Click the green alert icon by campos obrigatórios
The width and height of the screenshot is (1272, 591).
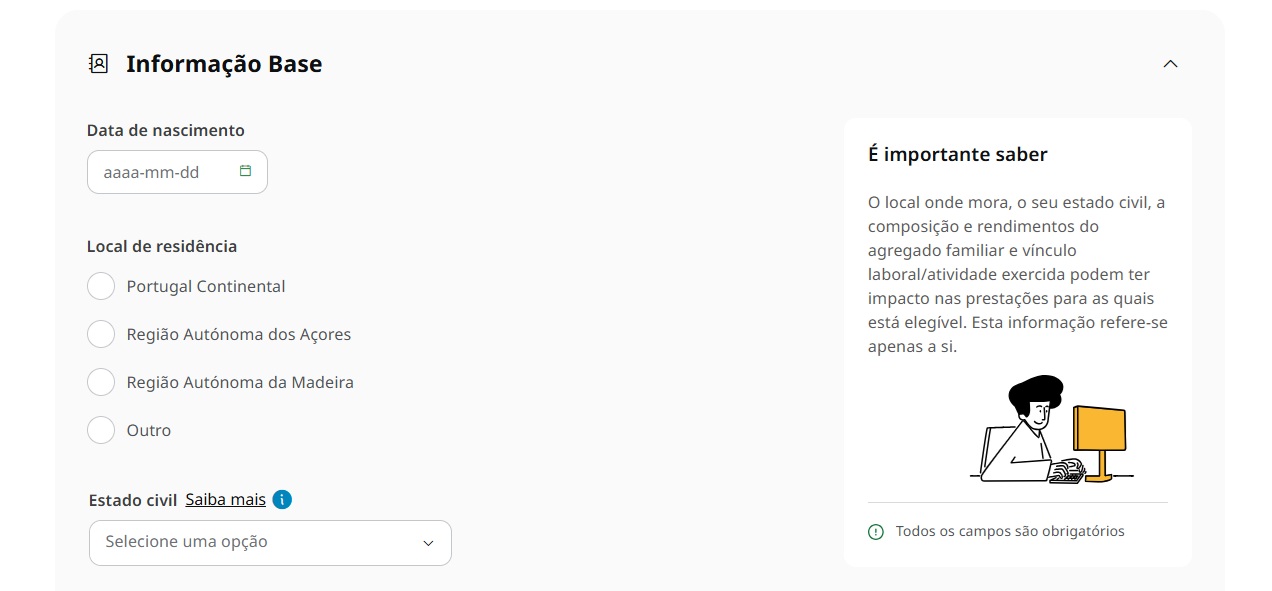coord(876,532)
